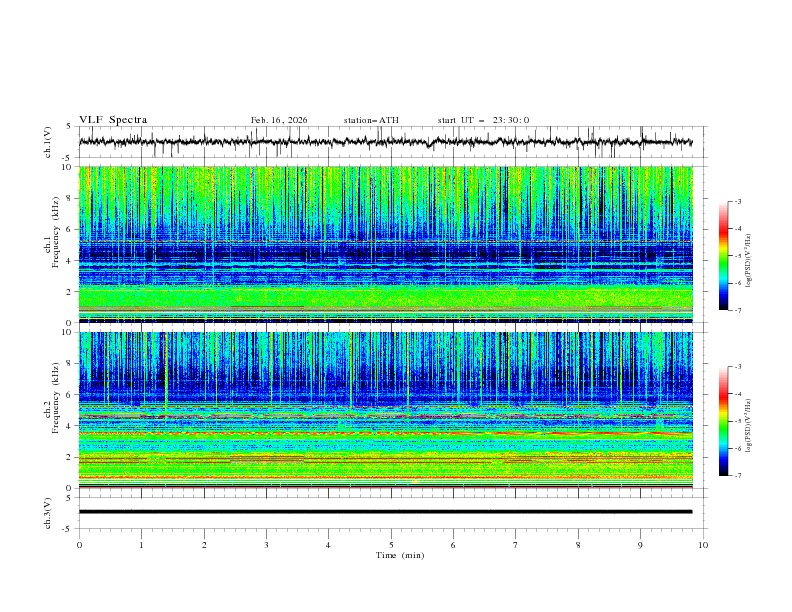
Task: Click the "-3" tick of ch.1 color bar
Action: pos(737,201)
